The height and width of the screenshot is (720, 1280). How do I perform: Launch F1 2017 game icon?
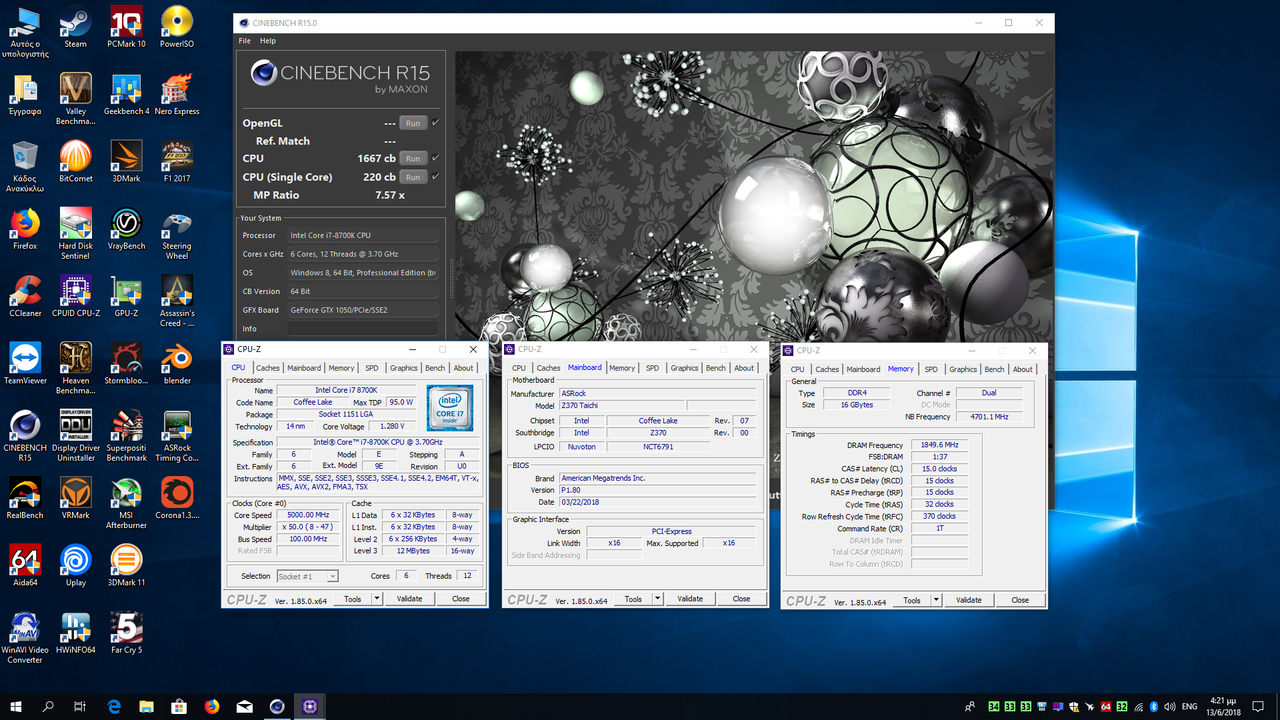point(177,161)
